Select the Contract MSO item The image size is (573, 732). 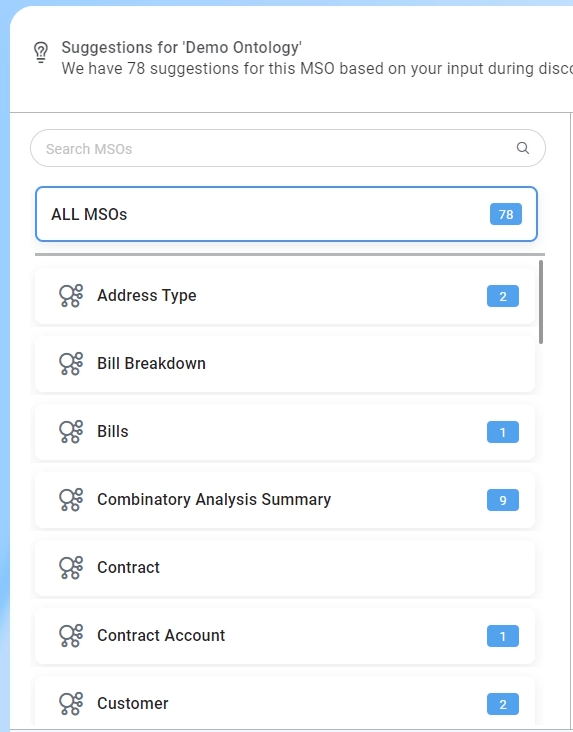click(x=285, y=568)
